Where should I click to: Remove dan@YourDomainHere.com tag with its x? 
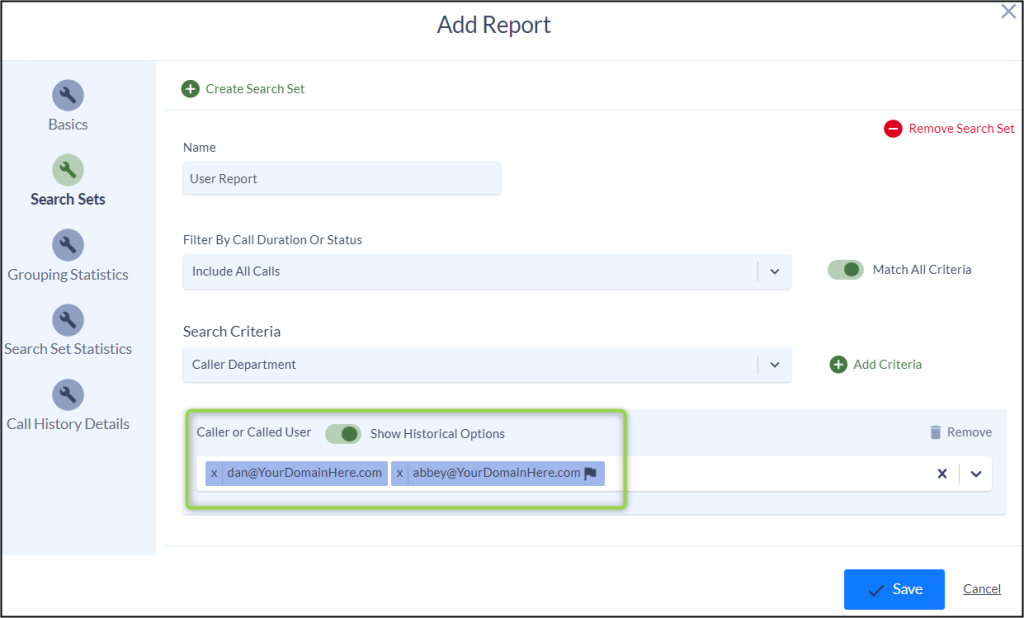[214, 473]
